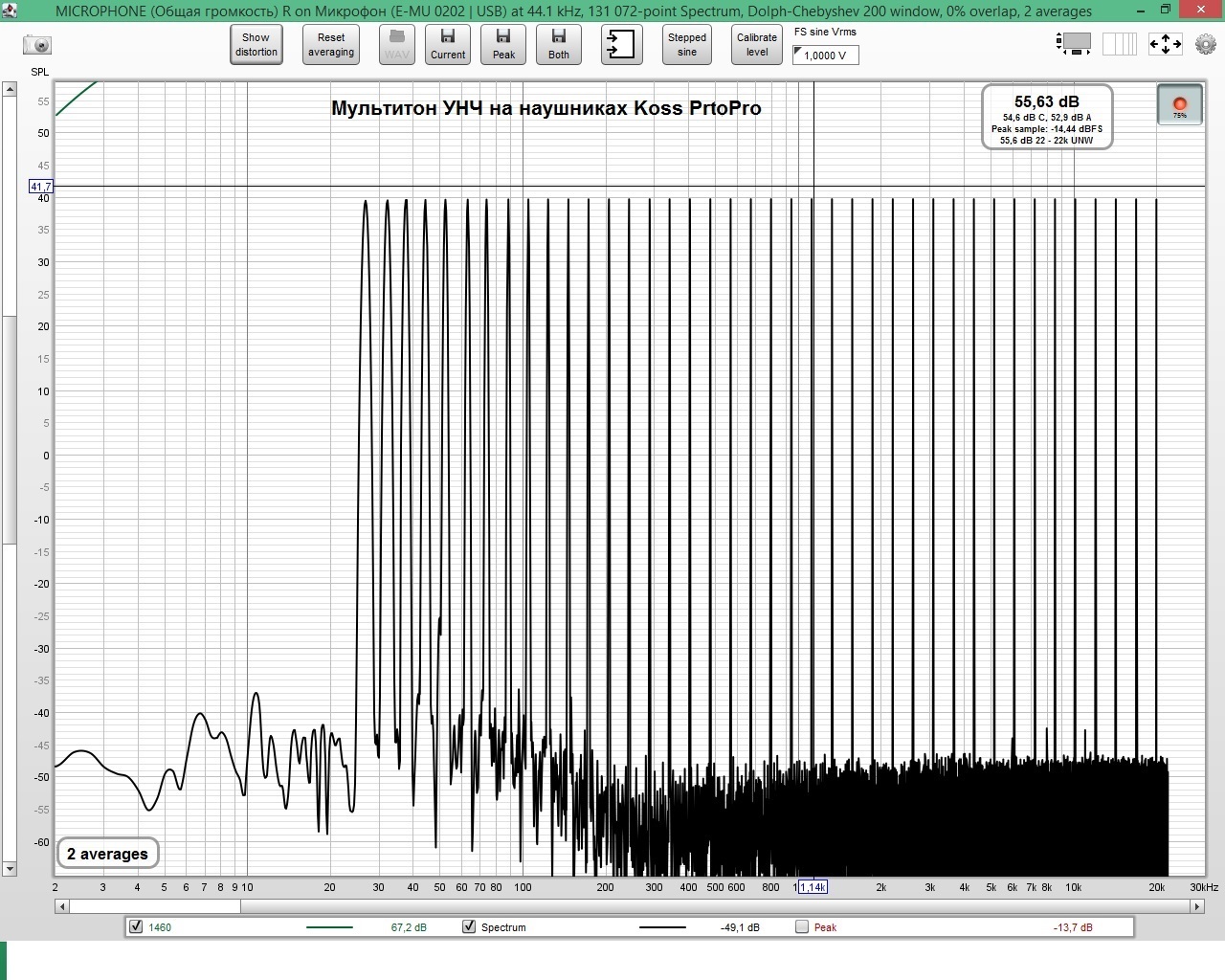
Task: Edit the FS sine Vrms field
Action: click(x=826, y=56)
